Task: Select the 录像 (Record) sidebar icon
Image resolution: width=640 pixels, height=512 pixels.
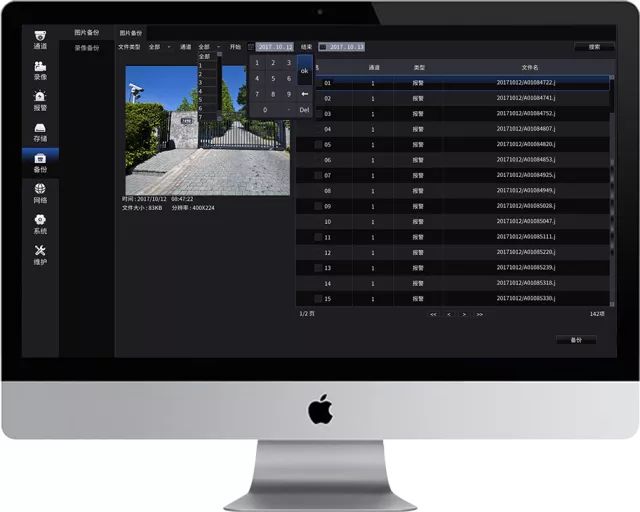Action: click(40, 66)
